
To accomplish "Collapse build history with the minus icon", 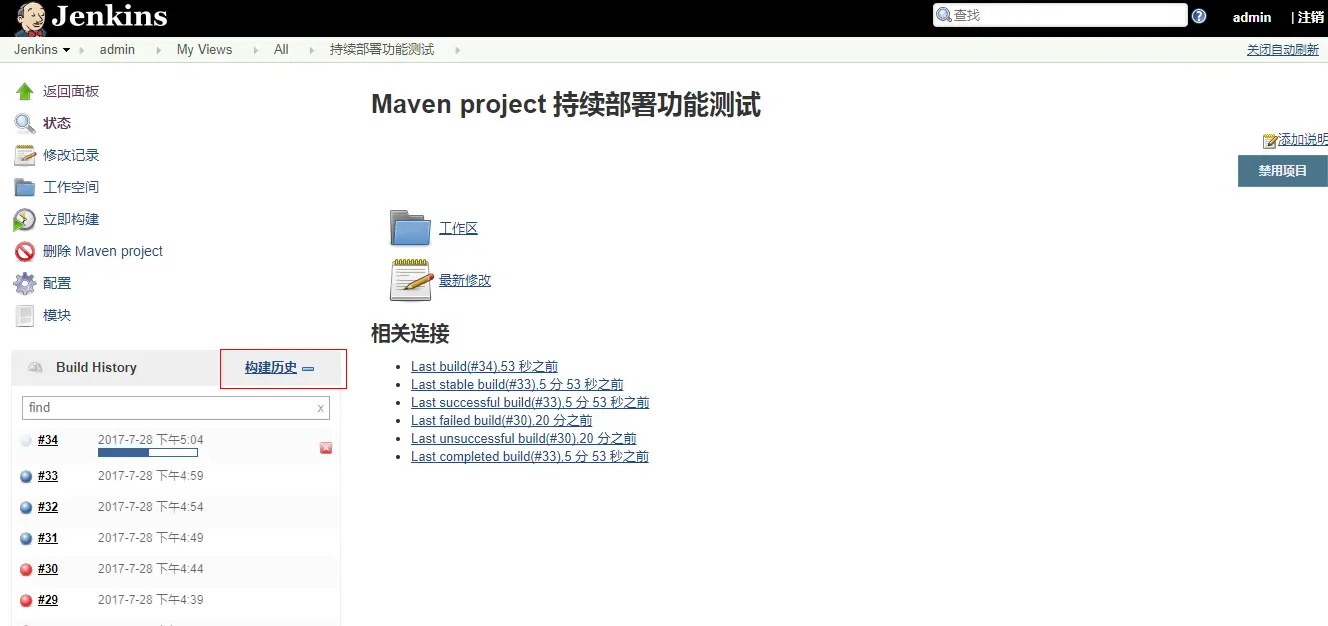I will [x=308, y=368].
